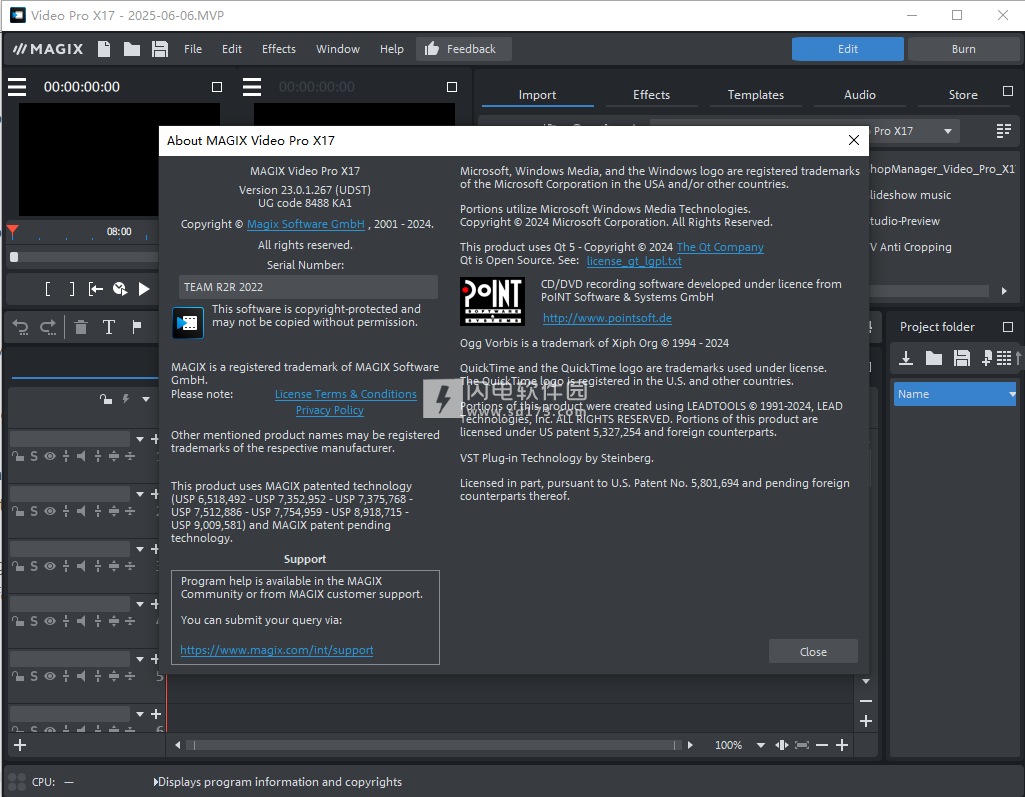The height and width of the screenshot is (797, 1025).
Task: Open the Window menu
Action: tap(338, 49)
